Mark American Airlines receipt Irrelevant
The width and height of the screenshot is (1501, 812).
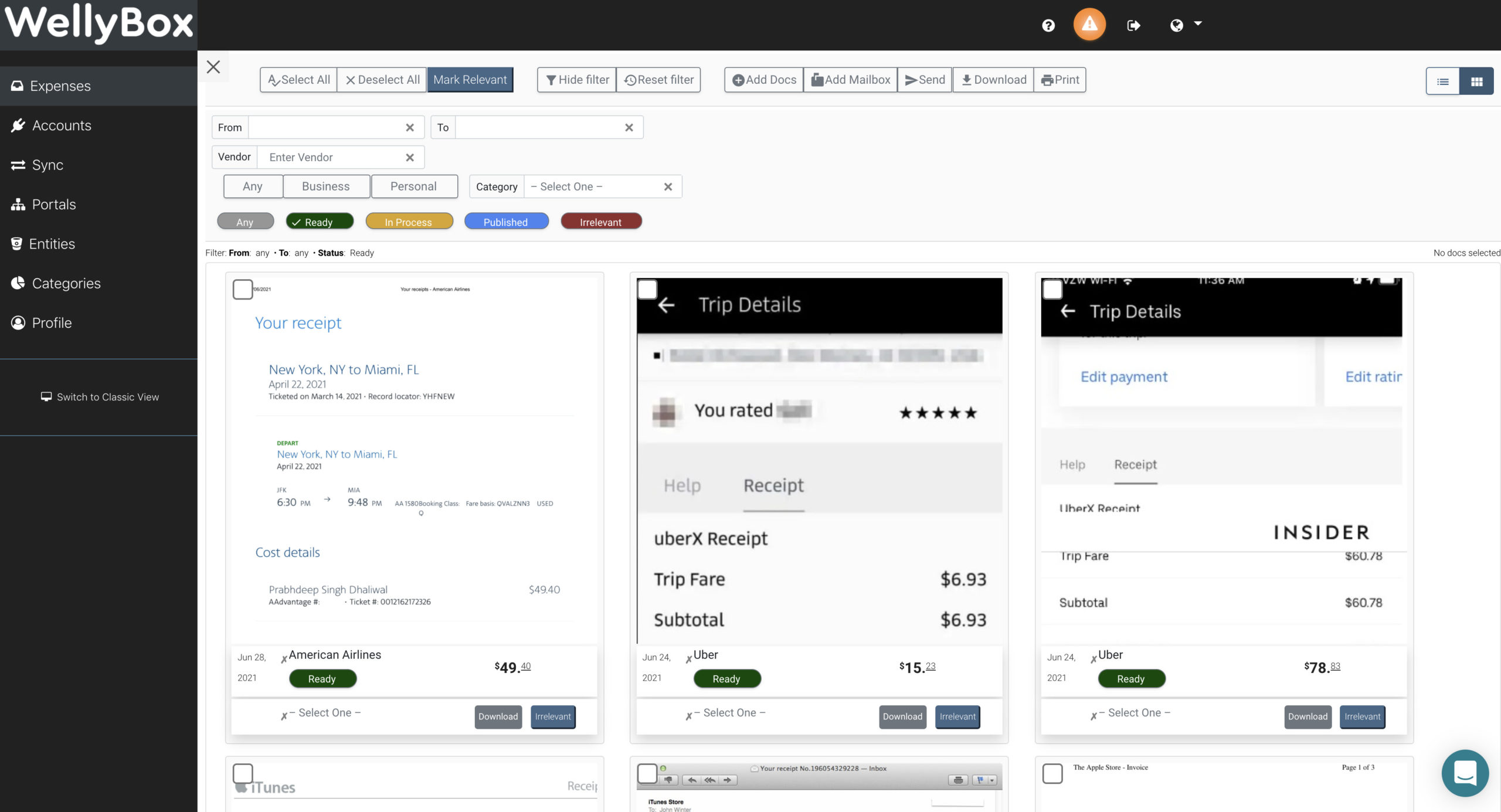(x=553, y=716)
